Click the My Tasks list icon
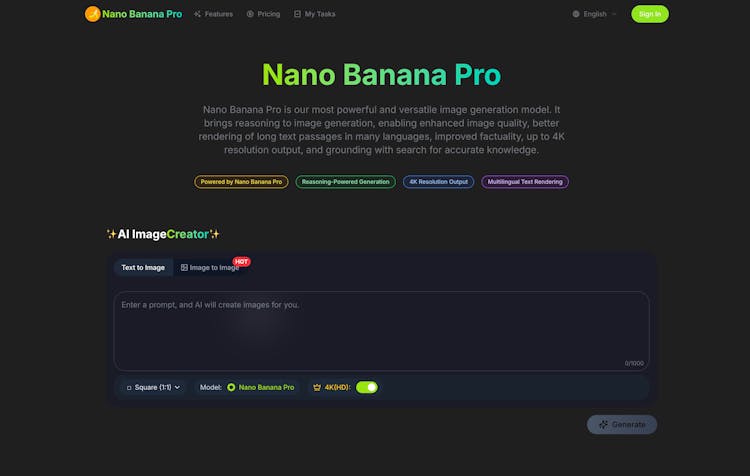Viewport: 750px width, 476px height. pyautogui.click(x=297, y=14)
